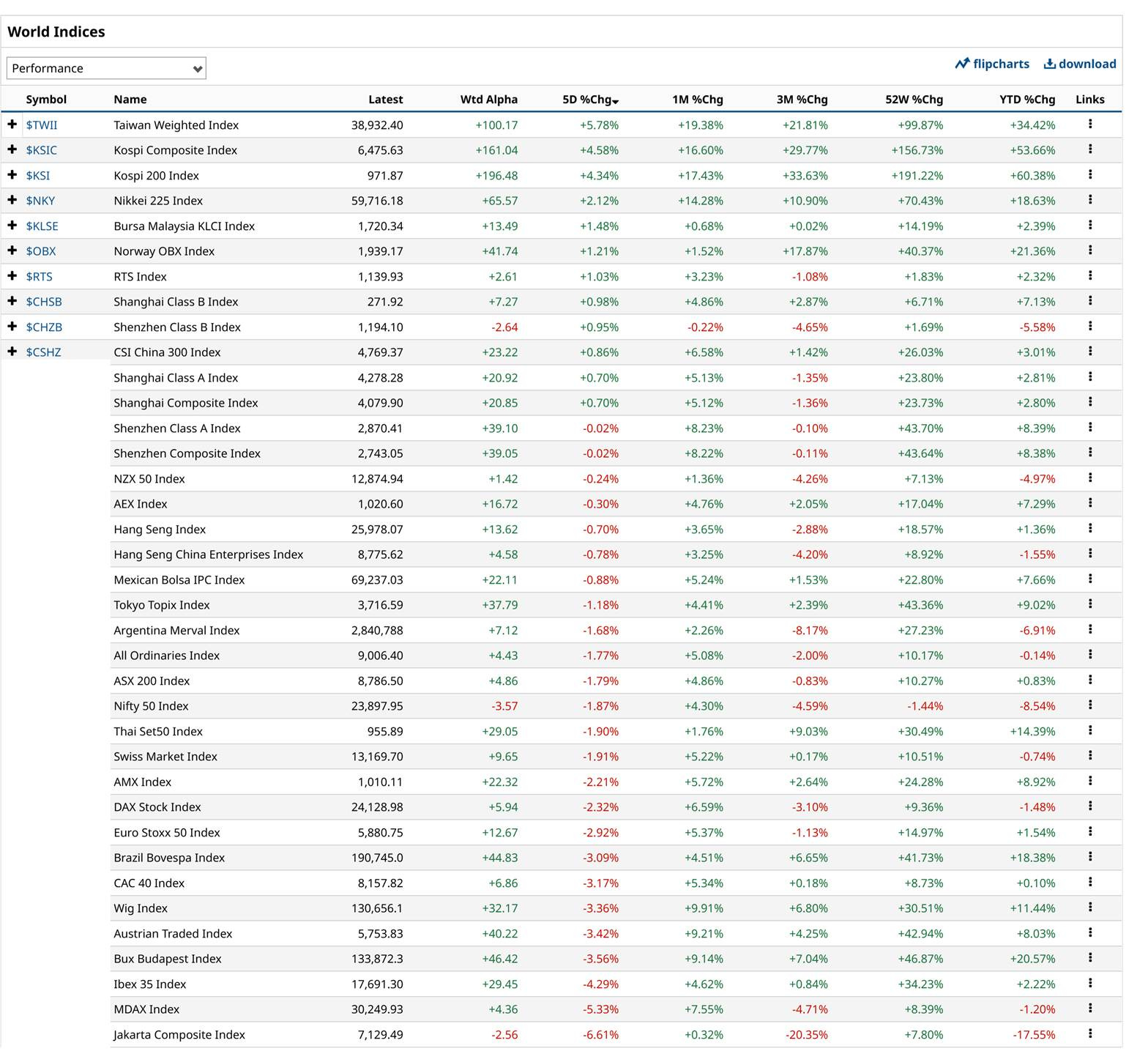This screenshot has height=1054, width=1148.
Task: Expand the $CSHZ row plus icon
Action: point(12,352)
